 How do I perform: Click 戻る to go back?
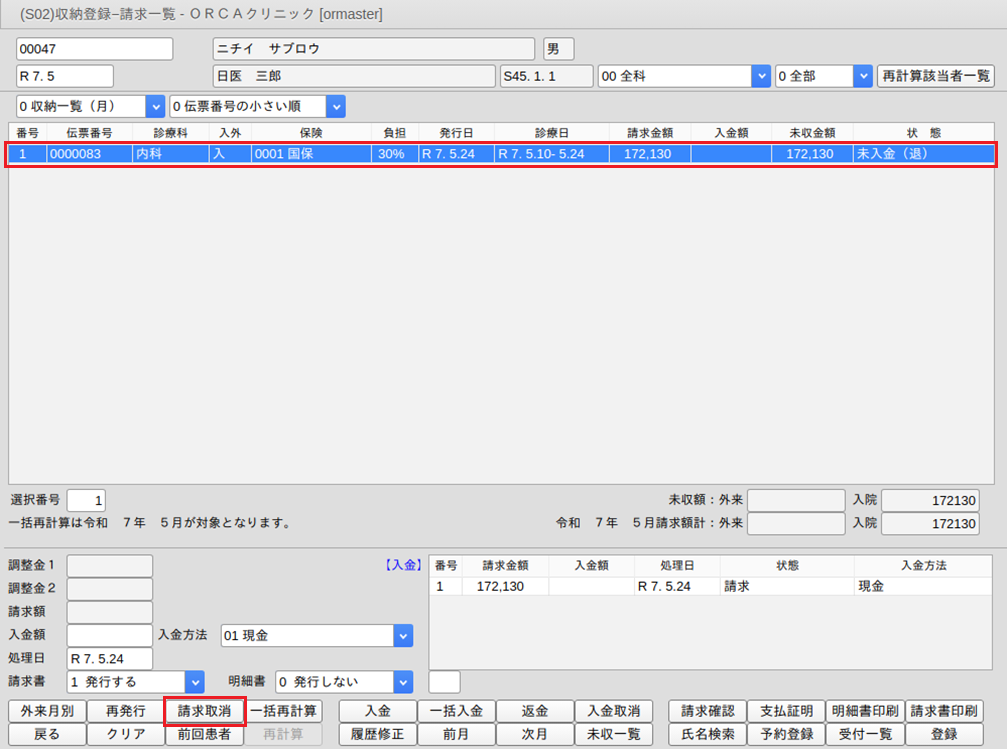47,735
